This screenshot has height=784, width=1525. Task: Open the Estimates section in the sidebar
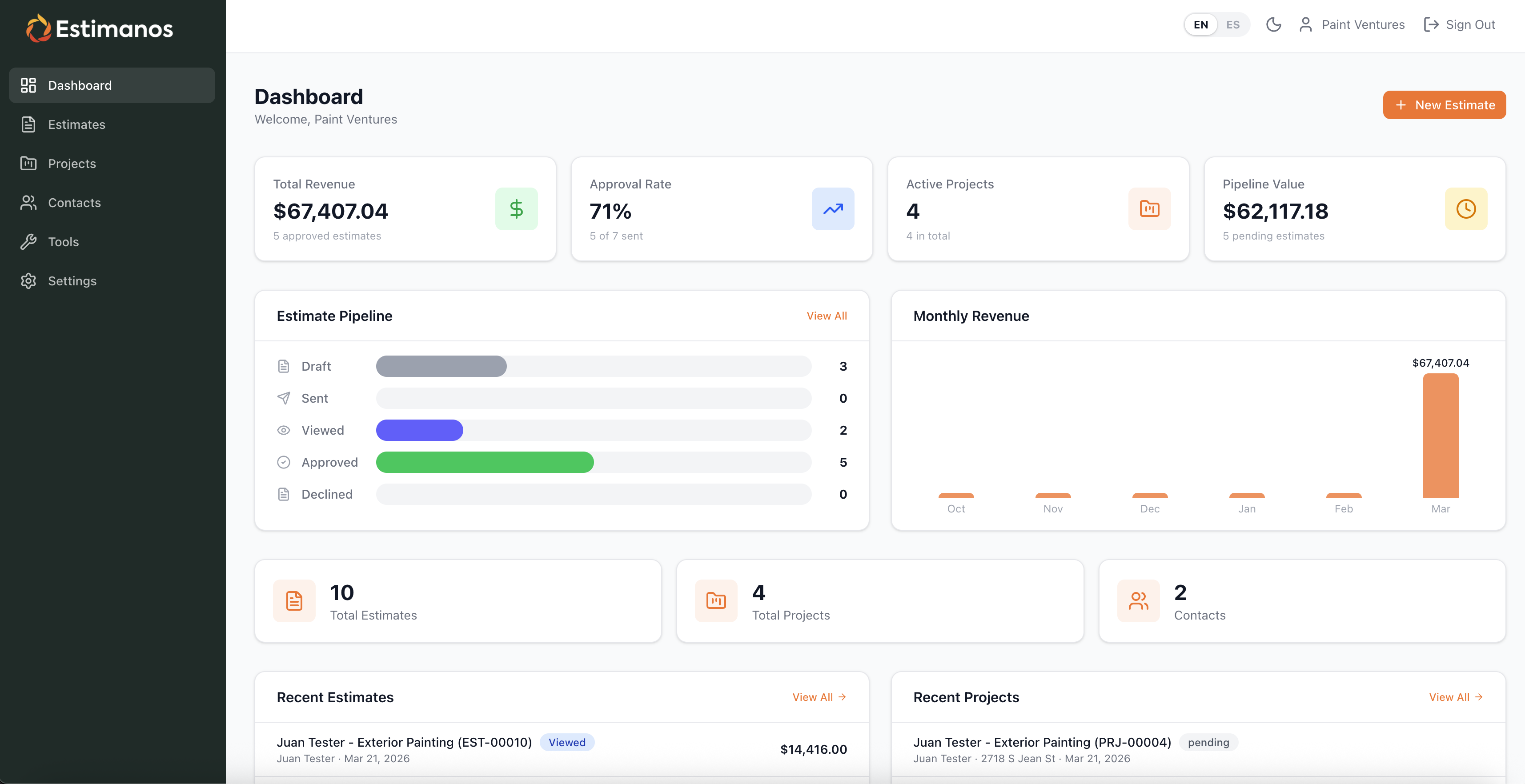coord(76,124)
